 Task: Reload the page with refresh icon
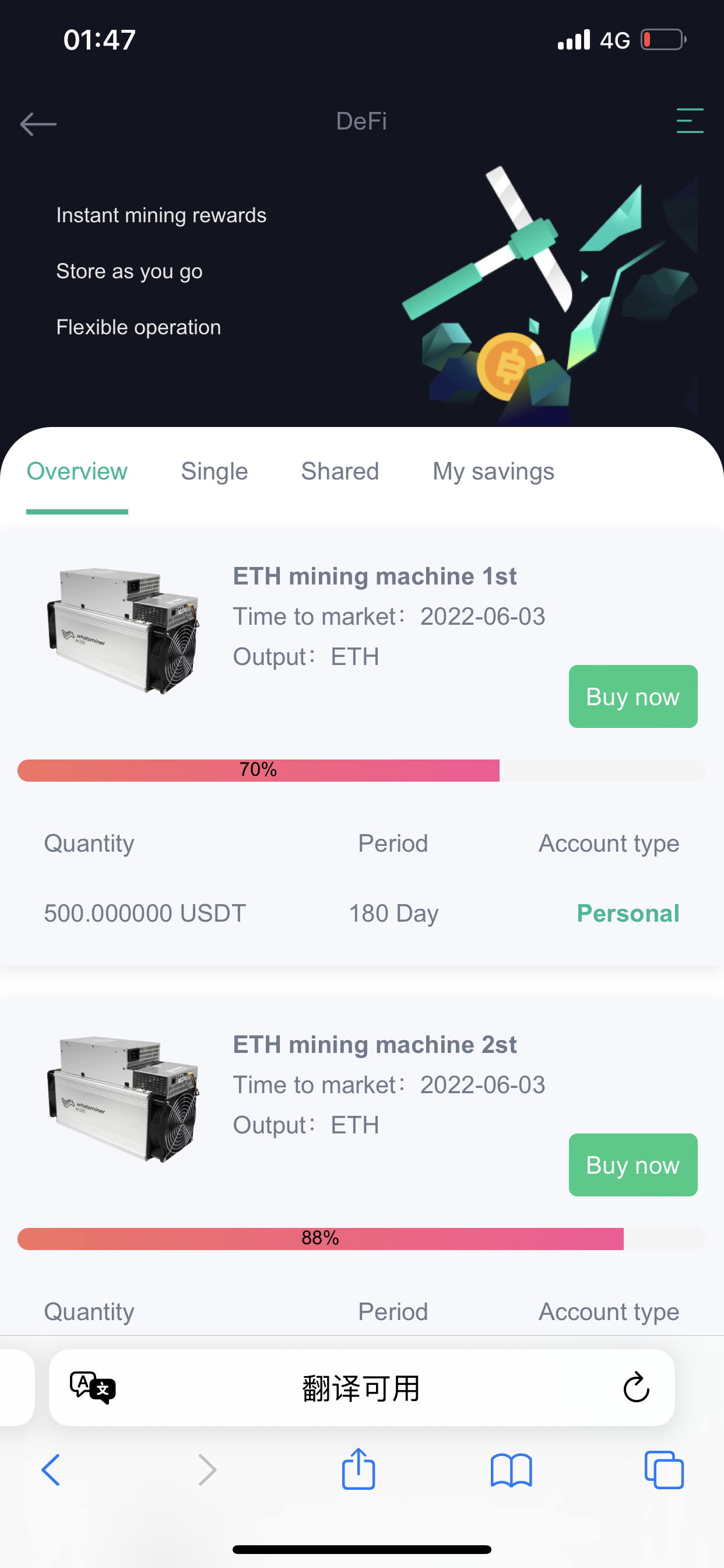[x=636, y=1388]
